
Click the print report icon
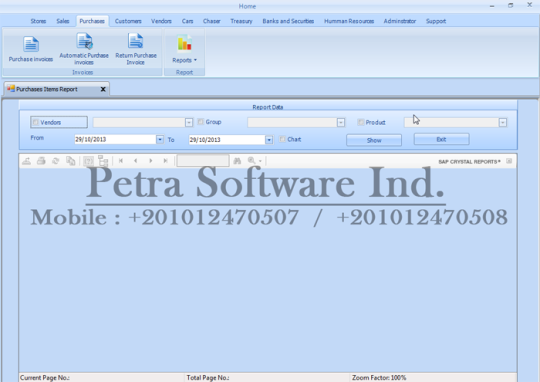[x=41, y=161]
